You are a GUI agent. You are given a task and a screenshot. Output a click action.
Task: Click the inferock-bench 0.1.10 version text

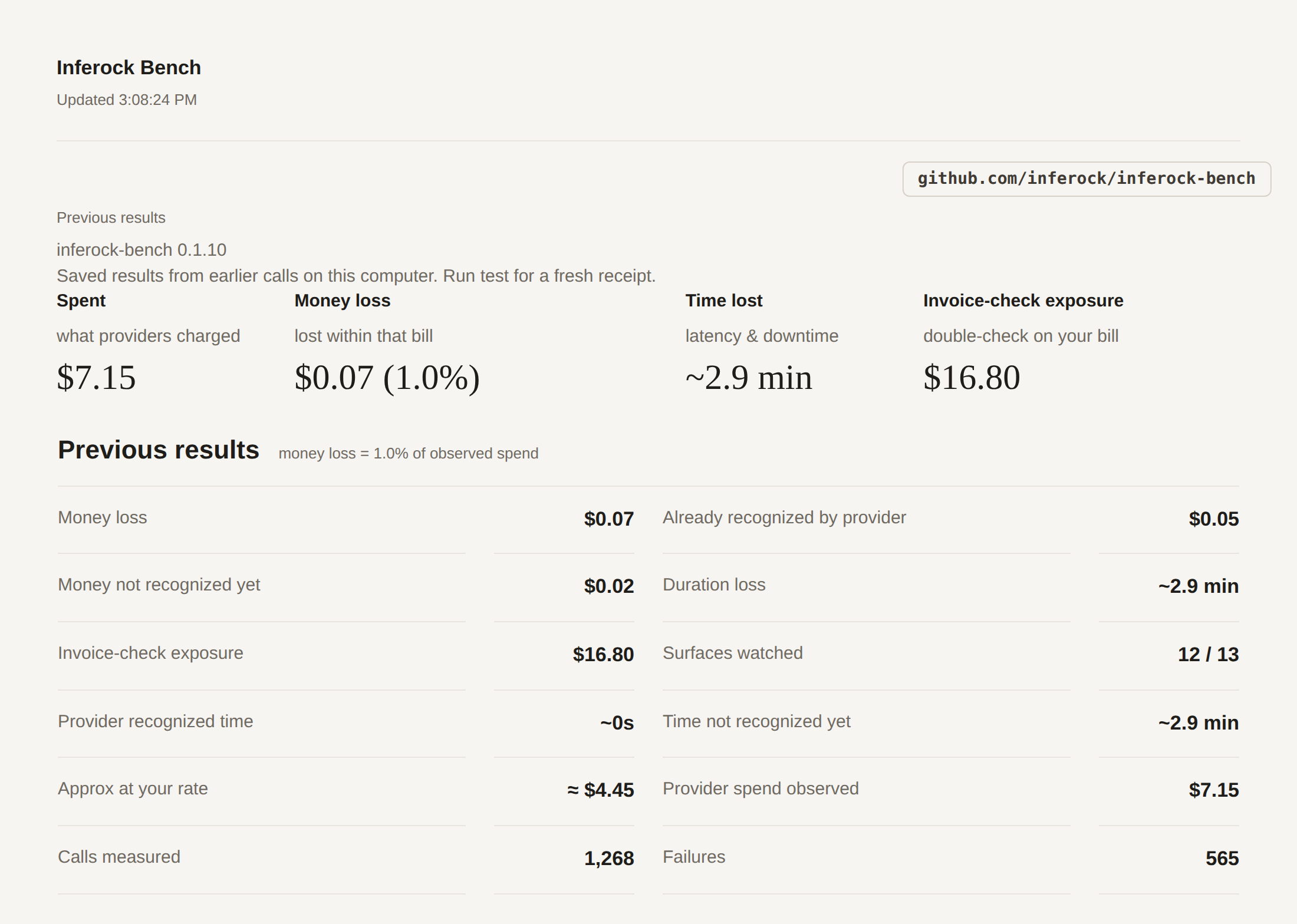[x=141, y=250]
